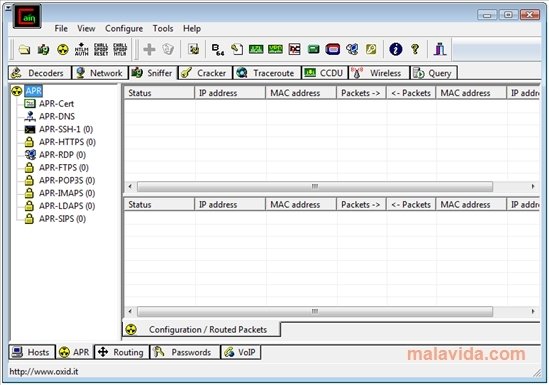Click the second green chip icon
549x385 pixels.
[x=275, y=49]
